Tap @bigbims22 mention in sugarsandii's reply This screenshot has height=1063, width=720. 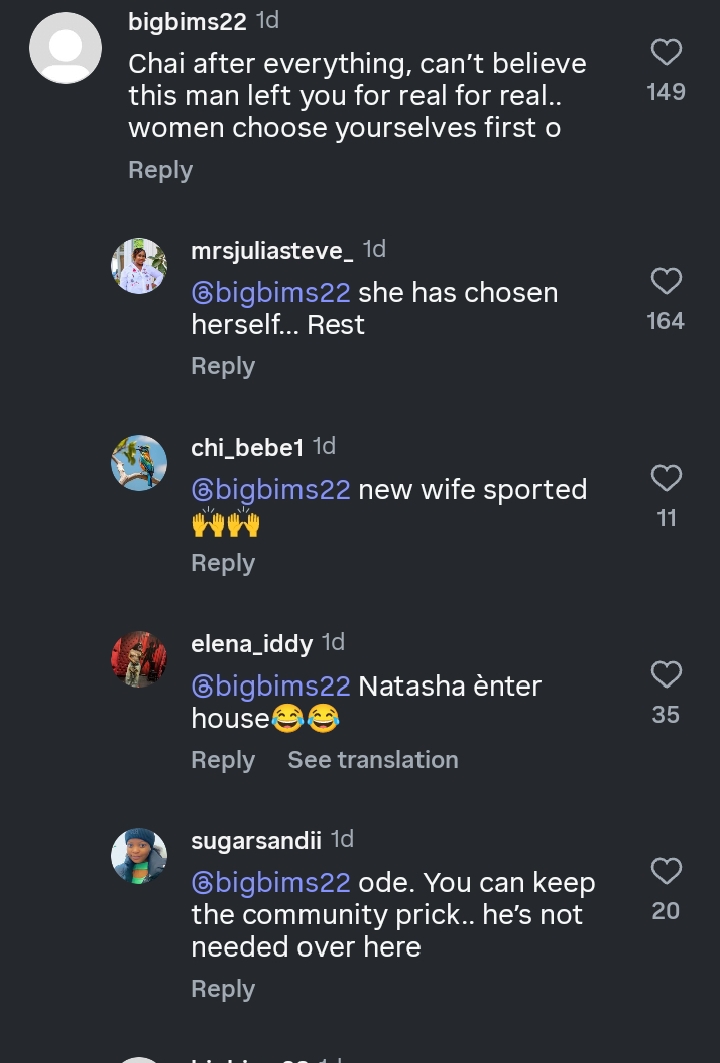click(271, 883)
